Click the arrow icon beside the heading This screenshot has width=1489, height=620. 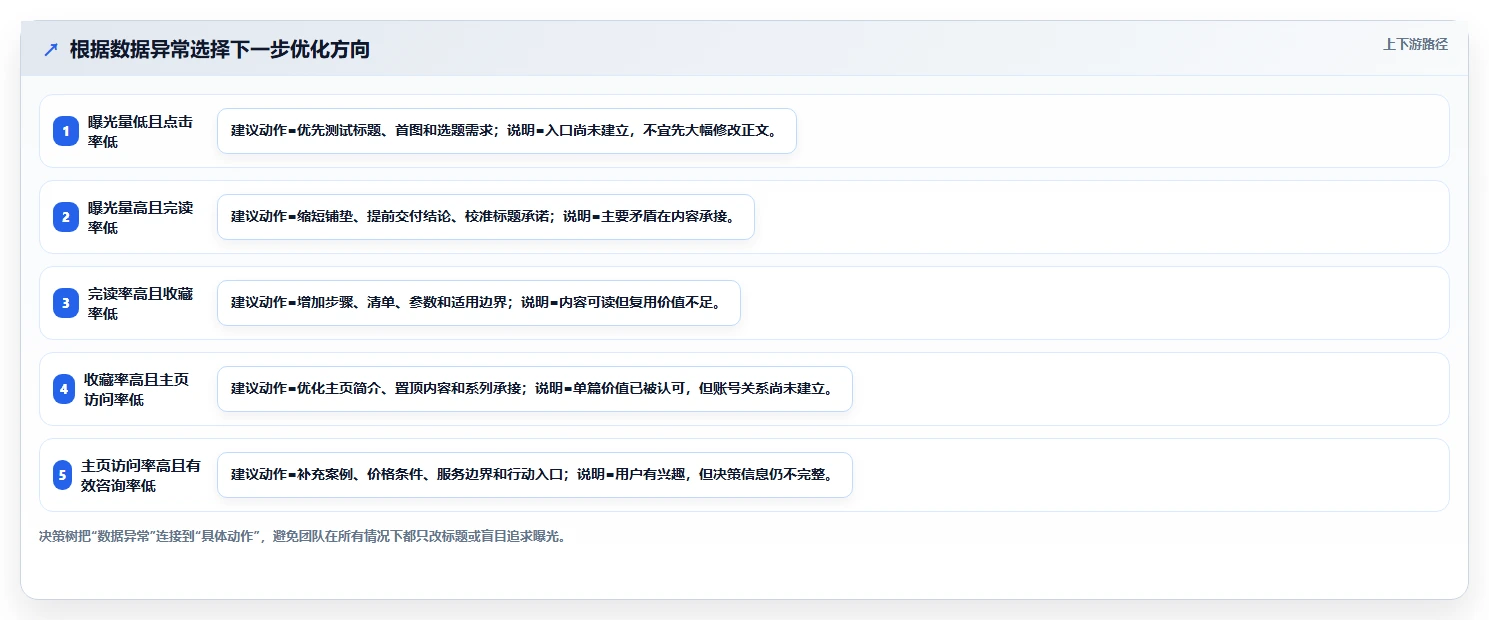coord(51,50)
